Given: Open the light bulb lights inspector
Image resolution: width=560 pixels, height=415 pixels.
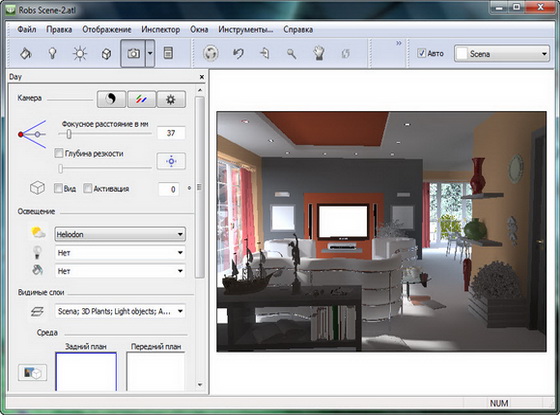Looking at the screenshot, I should pyautogui.click(x=52, y=54).
